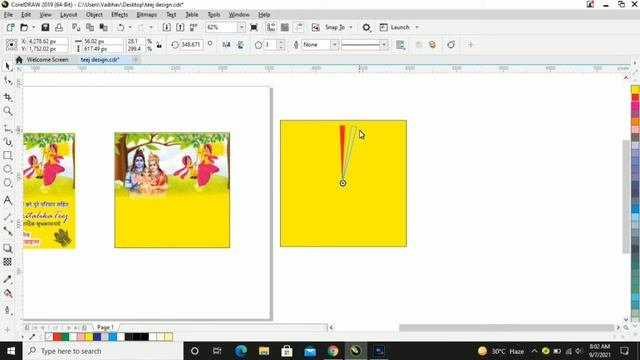The image size is (640, 360).
Task: Click the Open file folder icon
Action: click(x=24, y=27)
